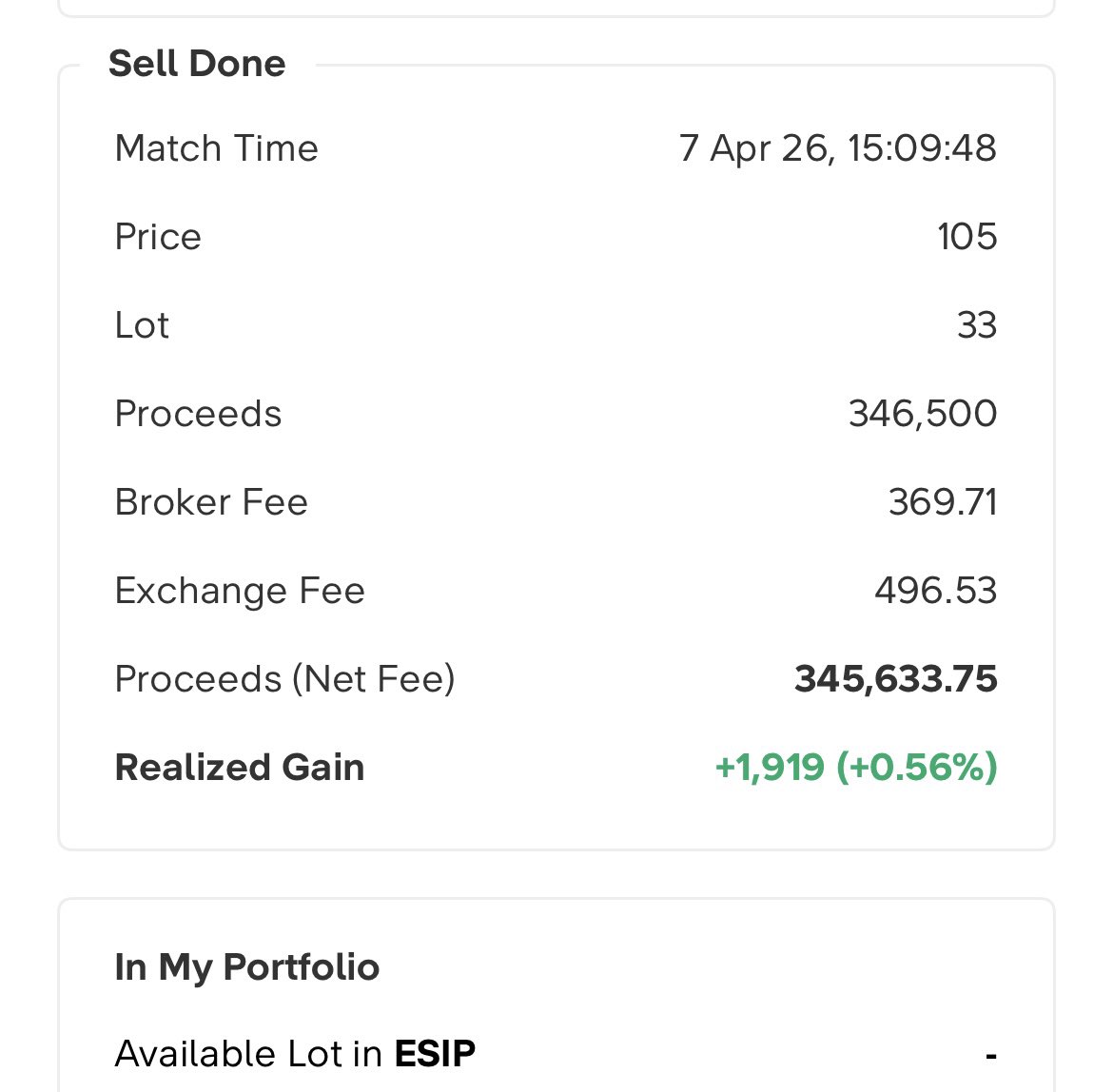Open the In My Portfolio section

click(247, 967)
